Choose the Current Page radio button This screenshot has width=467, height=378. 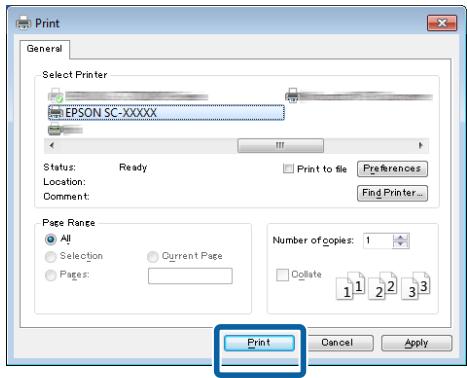point(152,256)
